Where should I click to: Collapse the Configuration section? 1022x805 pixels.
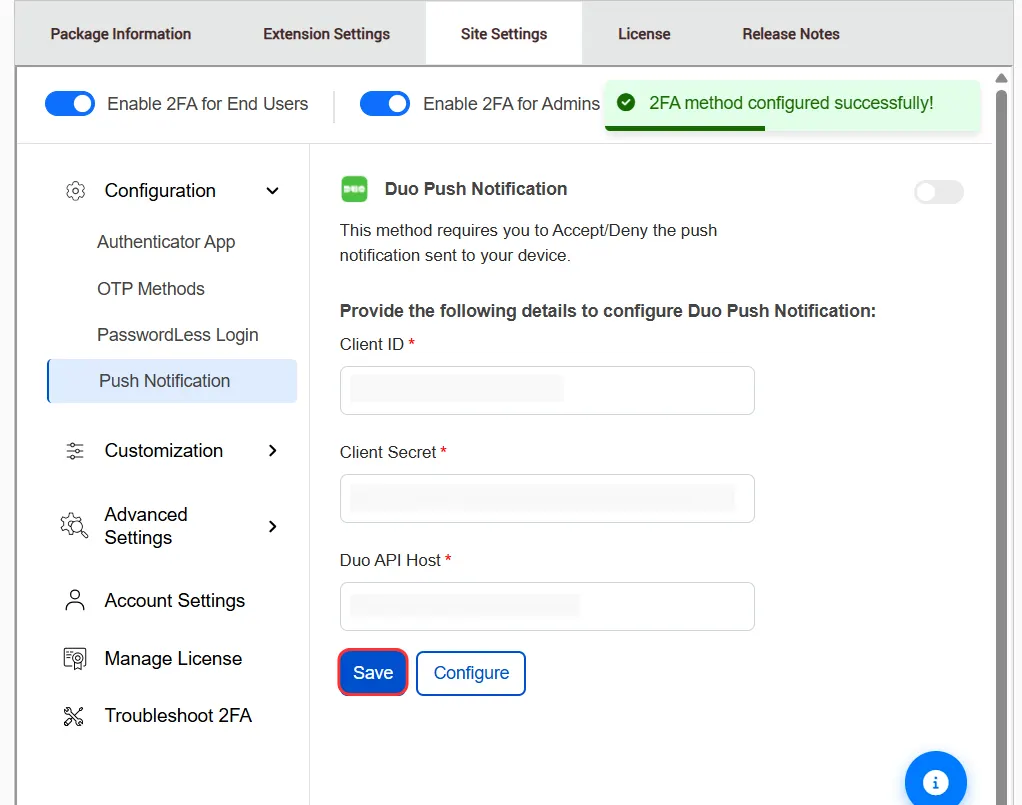pyautogui.click(x=272, y=190)
